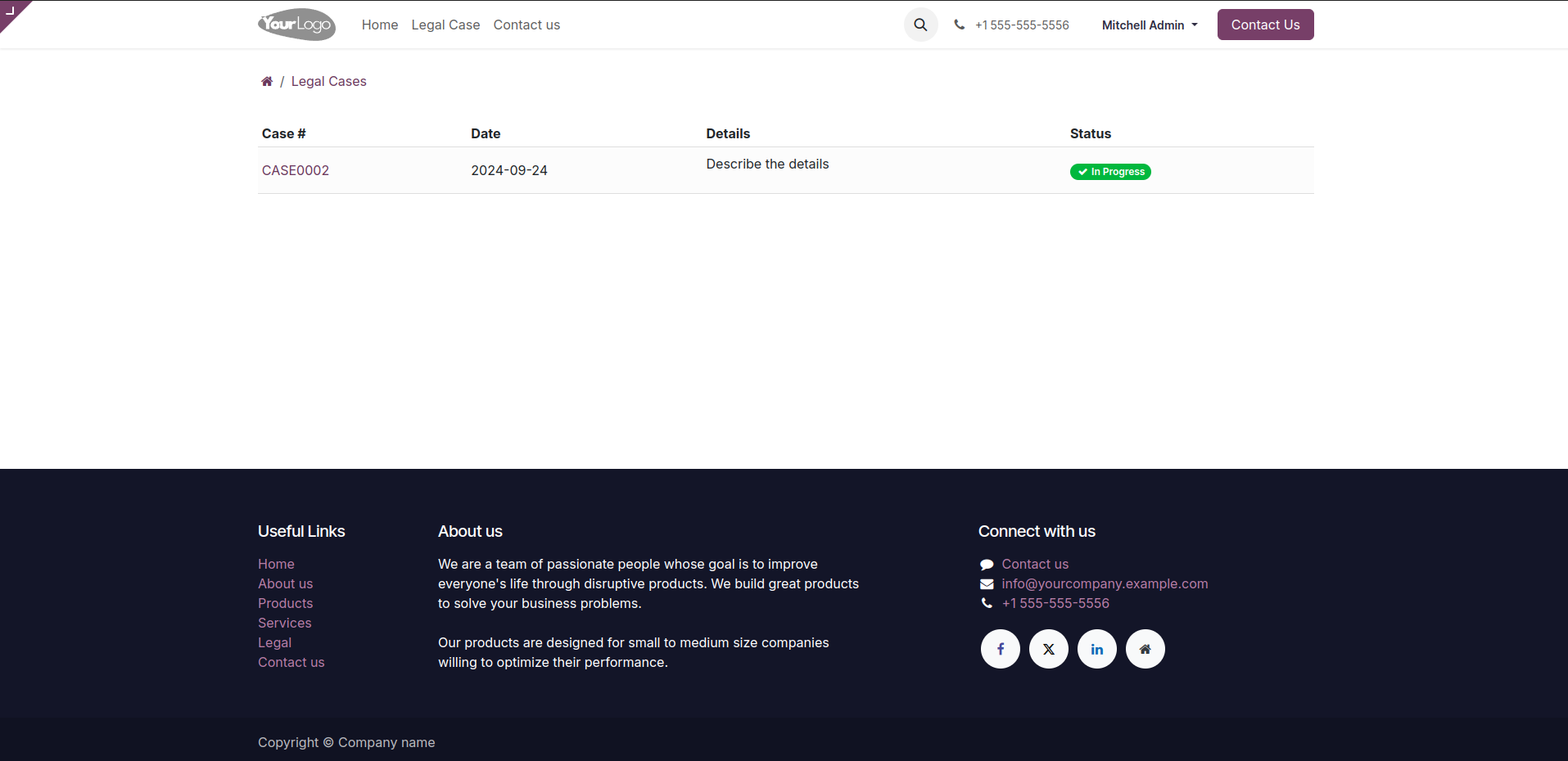Expand the Mitchell Admin user dropdown

tap(1150, 25)
